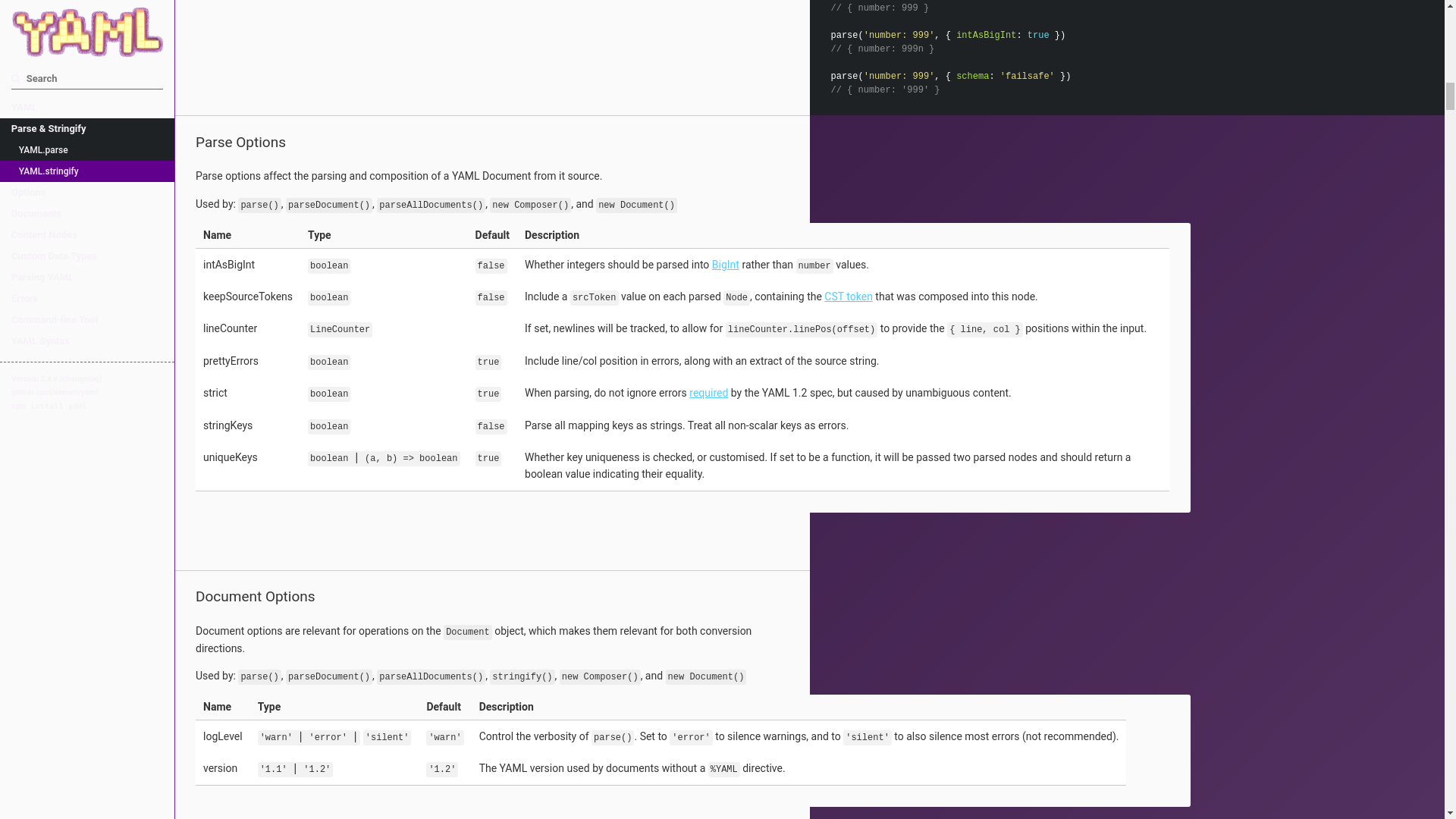Click the 'warn' default value

(x=444, y=737)
